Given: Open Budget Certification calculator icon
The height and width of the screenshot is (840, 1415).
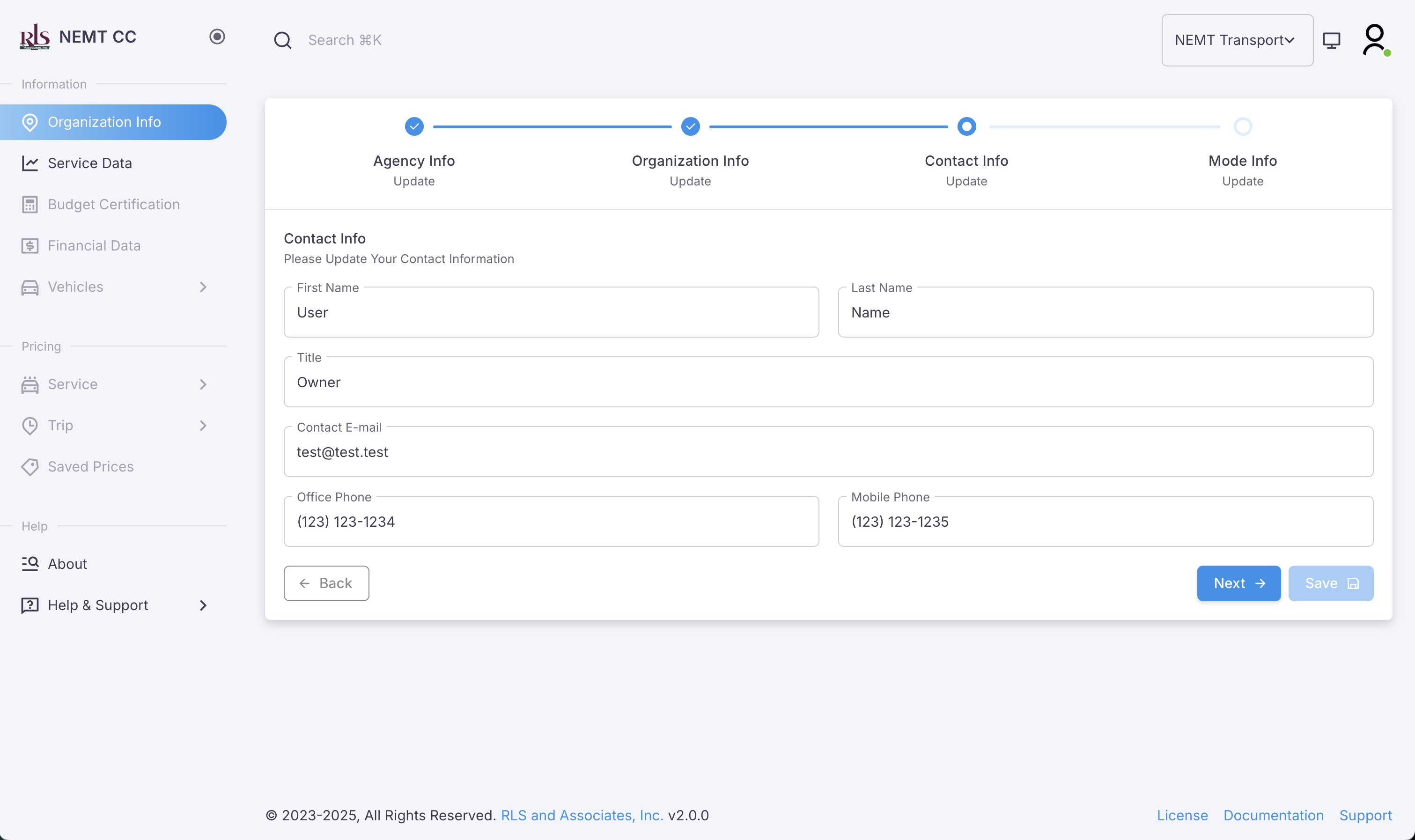Looking at the screenshot, I should coord(29,204).
